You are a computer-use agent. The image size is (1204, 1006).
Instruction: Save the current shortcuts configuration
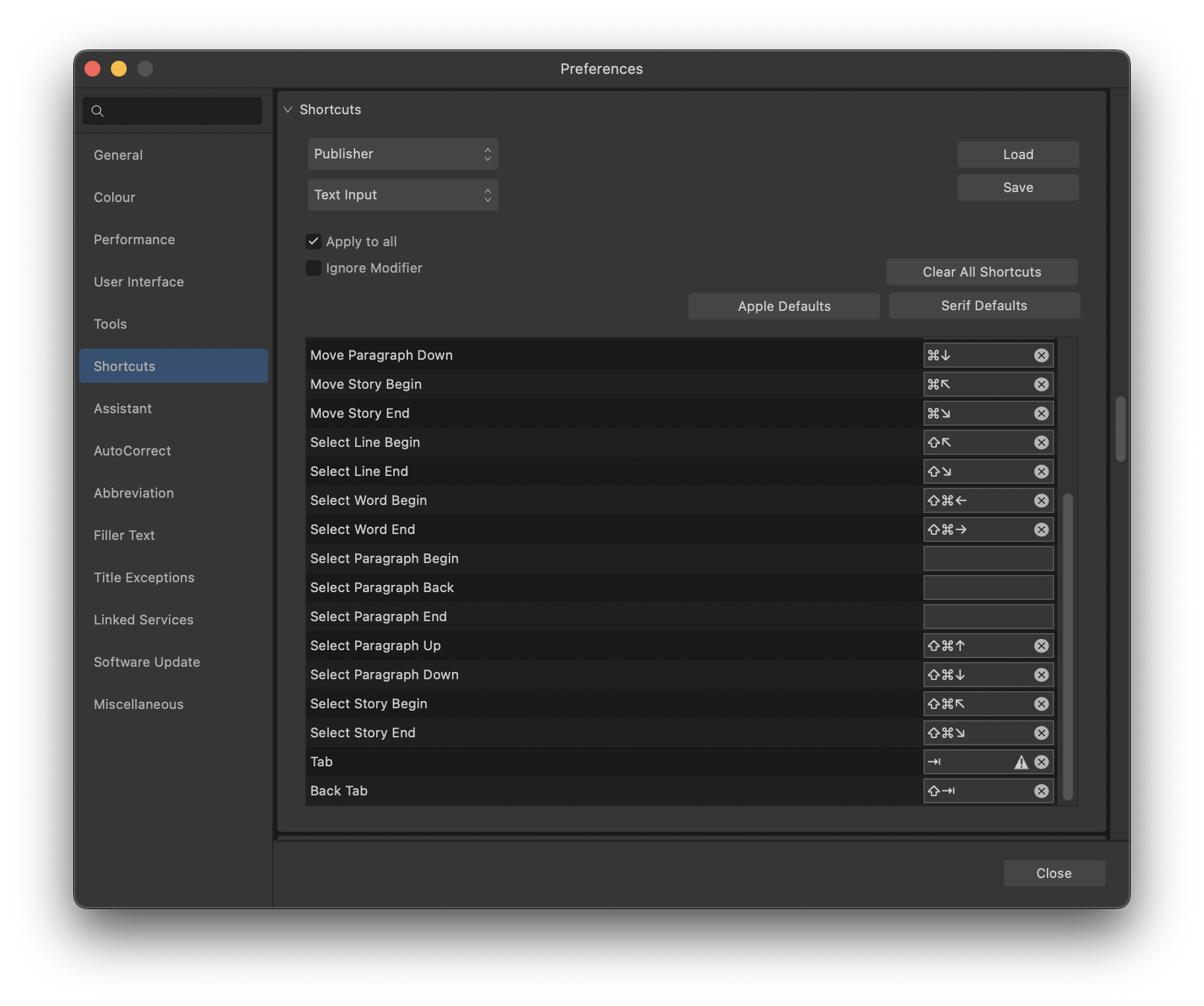point(1017,187)
